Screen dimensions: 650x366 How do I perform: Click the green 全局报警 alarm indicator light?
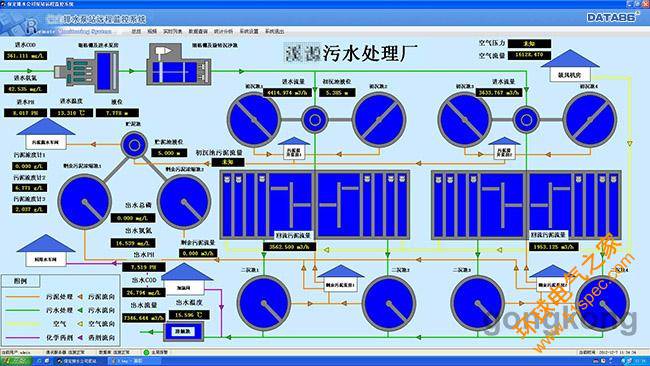click(146, 352)
